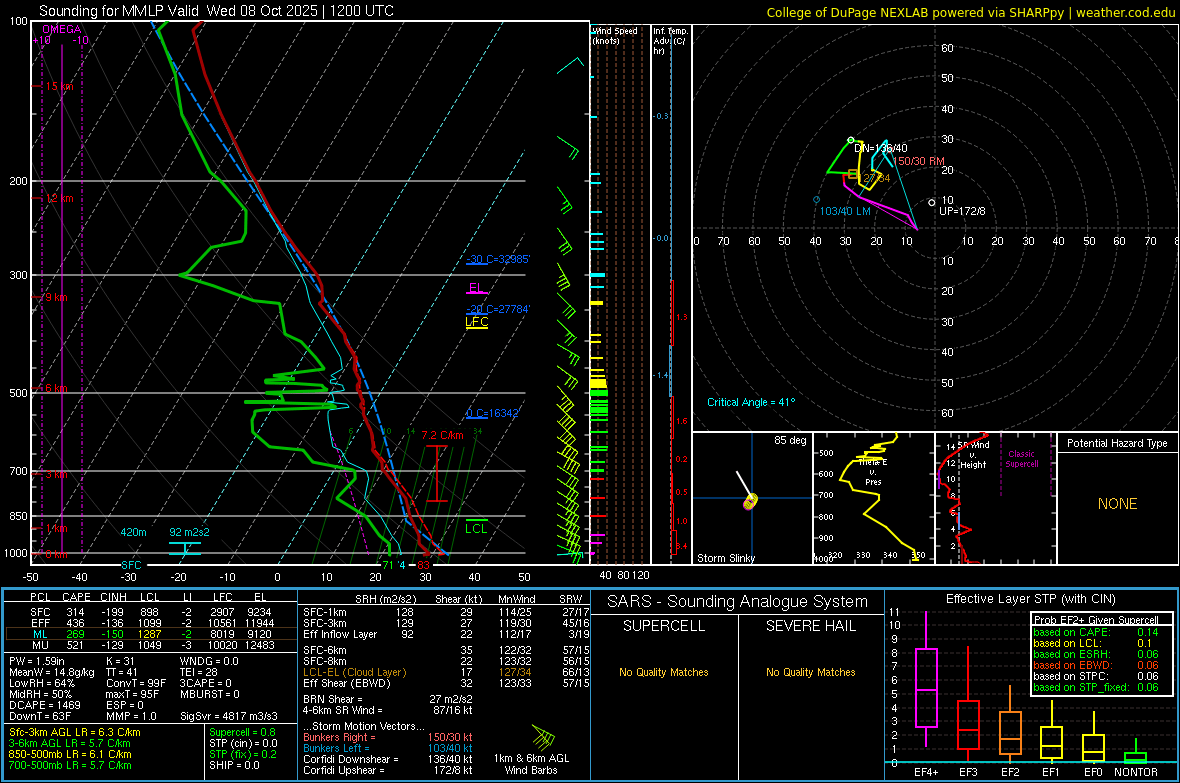This screenshot has width=1180, height=783.
Task: Click the Bunkers left-mover circle marker on hodograph
Action: click(x=817, y=200)
